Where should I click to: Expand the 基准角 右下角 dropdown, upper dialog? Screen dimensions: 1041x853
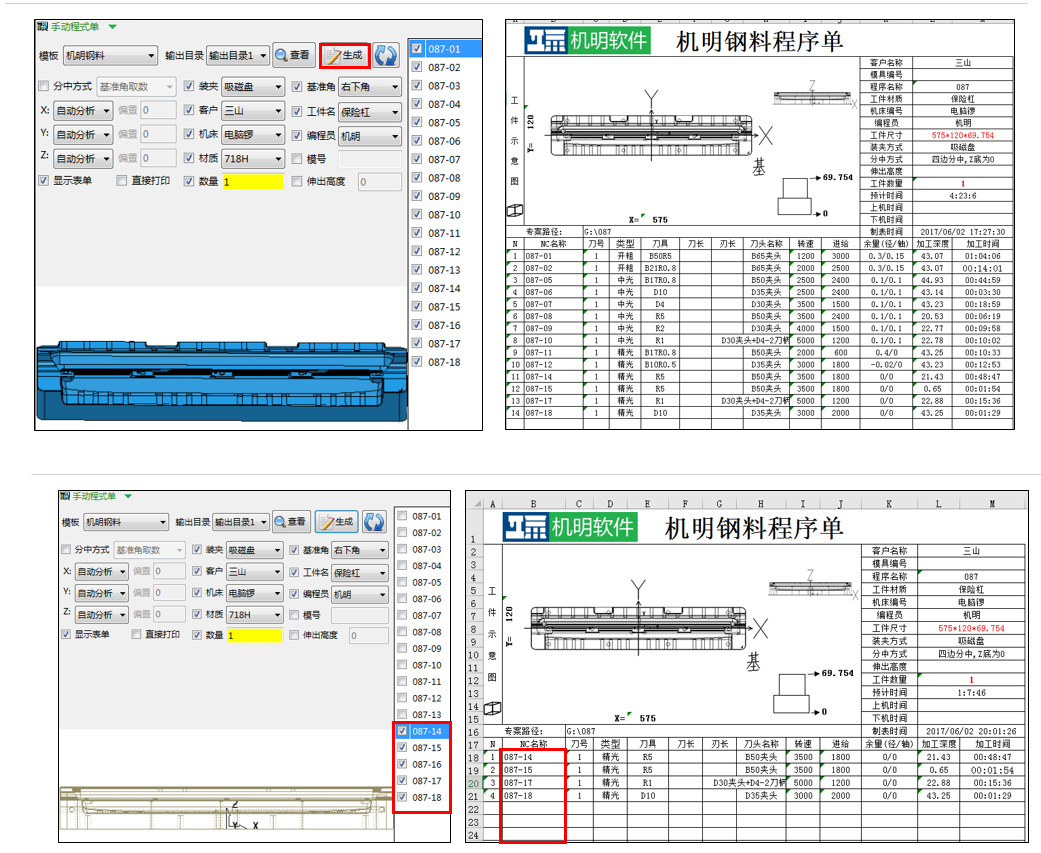[370, 87]
